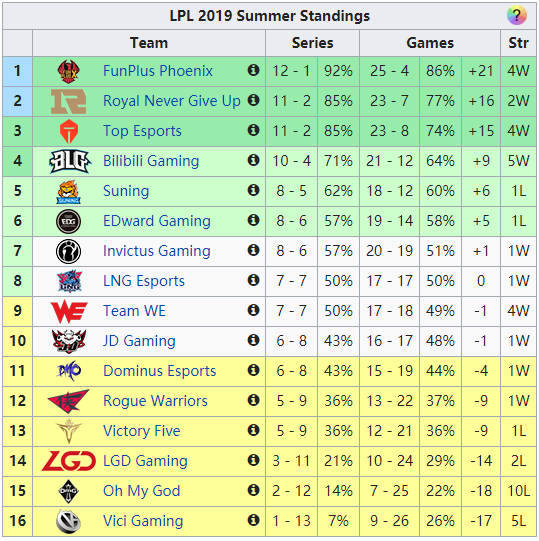Follow the Rogue Warriors link
Viewport: 539px width, 541px height.
click(155, 401)
